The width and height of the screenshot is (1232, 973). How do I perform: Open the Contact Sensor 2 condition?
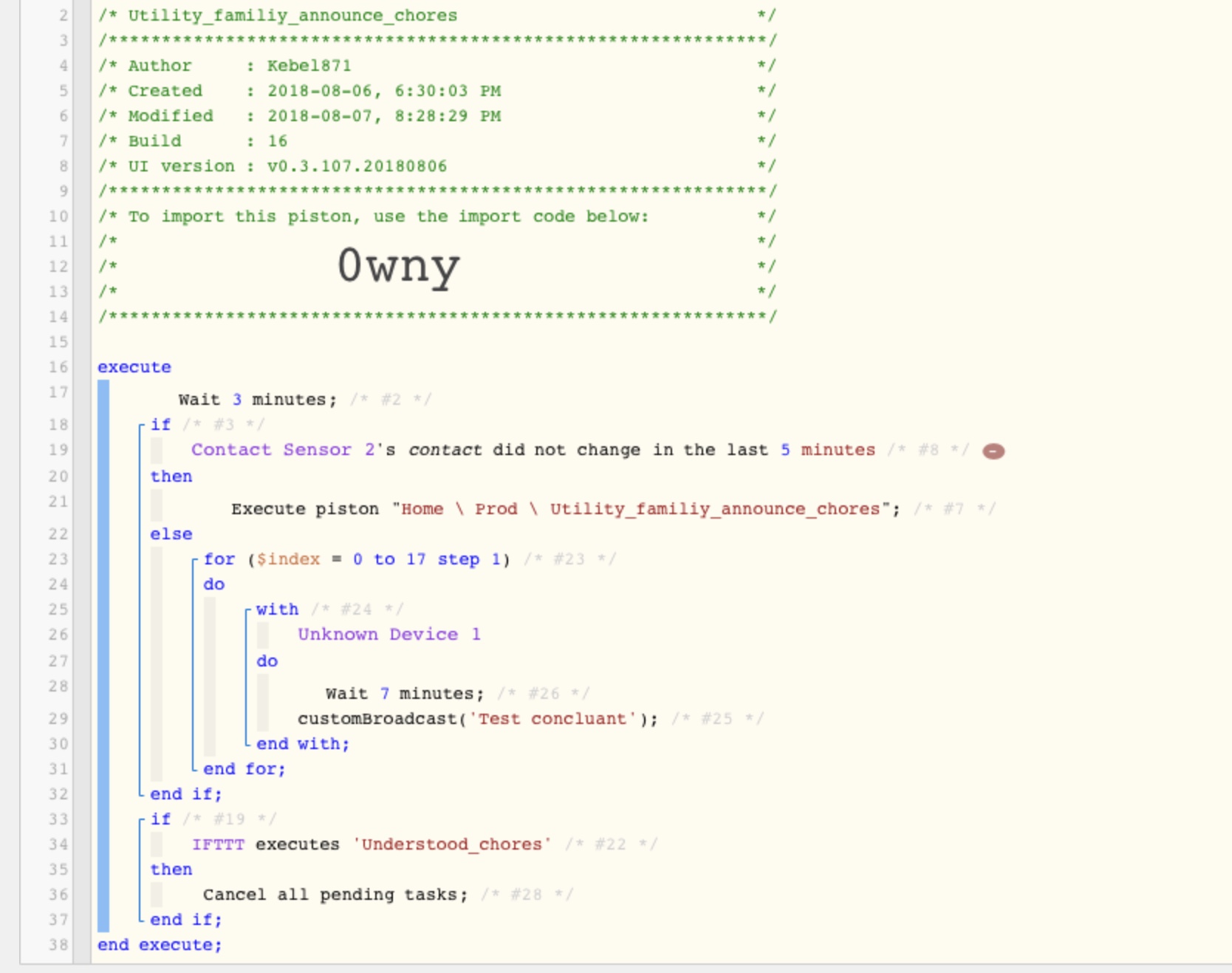click(533, 450)
